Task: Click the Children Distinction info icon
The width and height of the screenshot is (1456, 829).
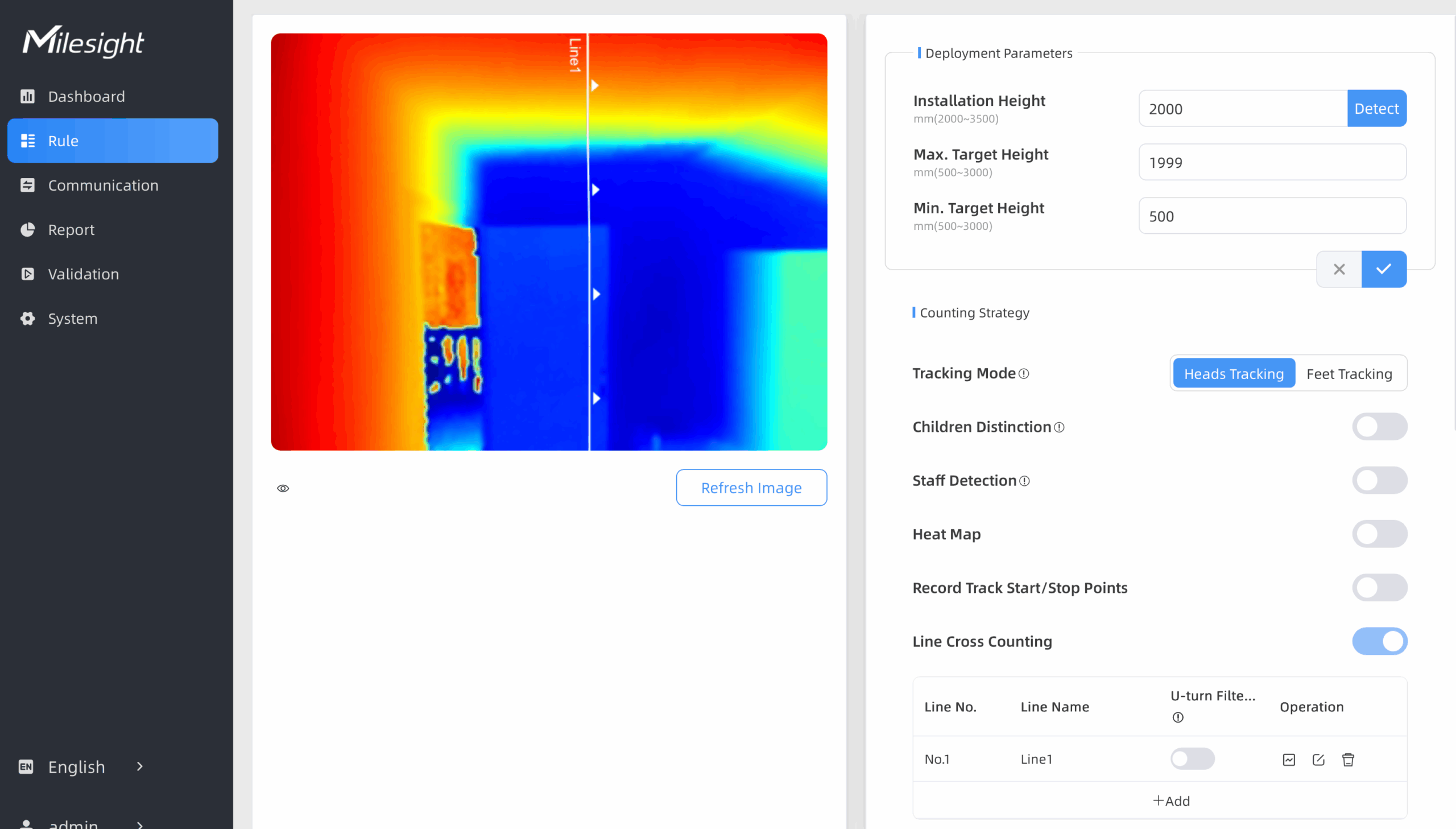Action: (x=1059, y=428)
